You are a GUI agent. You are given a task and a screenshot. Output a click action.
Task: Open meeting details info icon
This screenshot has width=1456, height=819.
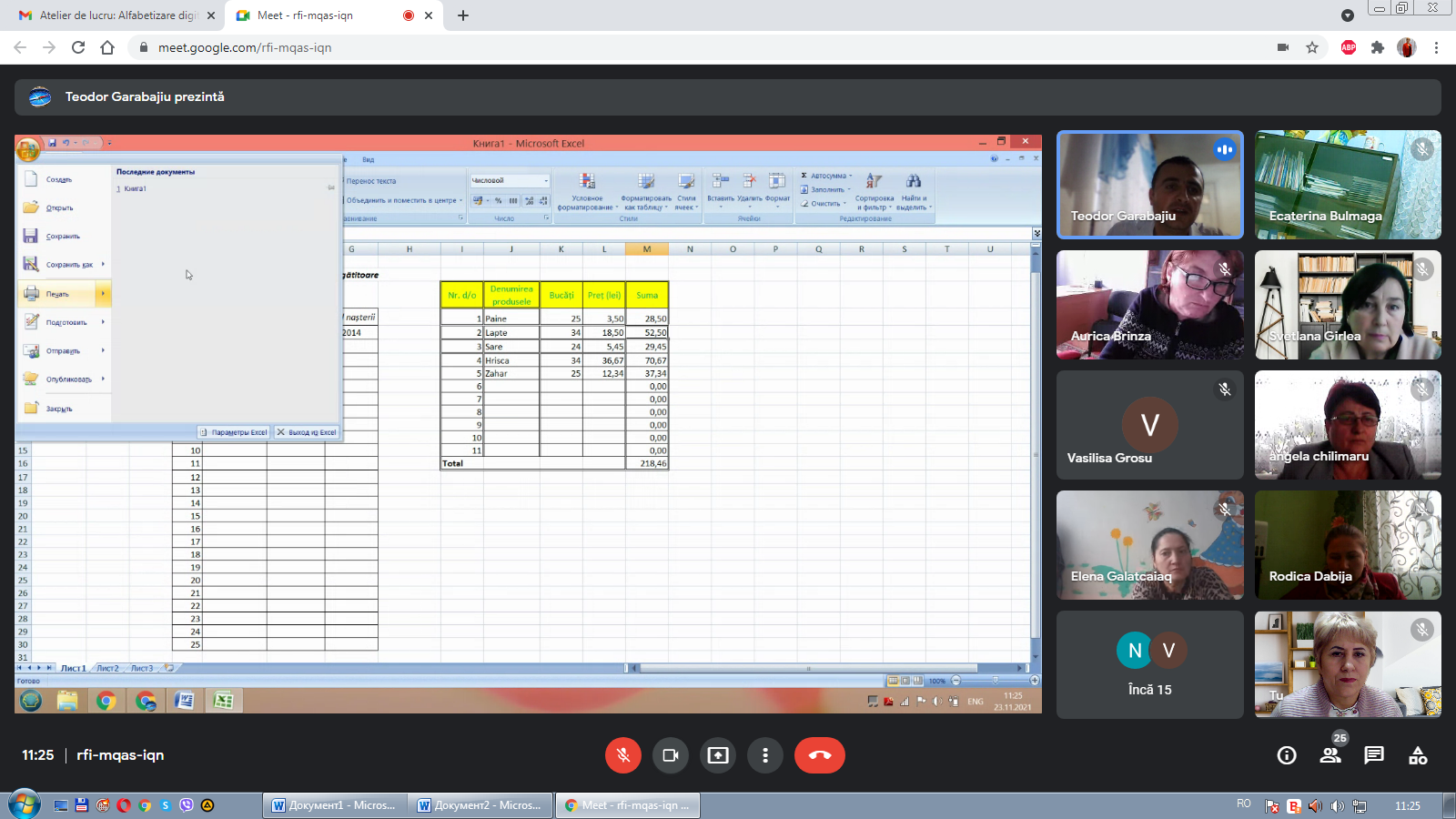tap(1287, 755)
